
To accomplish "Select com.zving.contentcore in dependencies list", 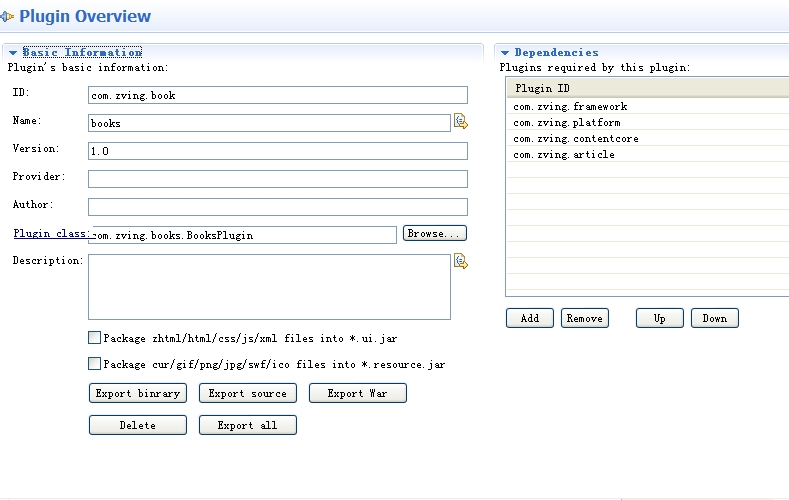I will click(576, 139).
